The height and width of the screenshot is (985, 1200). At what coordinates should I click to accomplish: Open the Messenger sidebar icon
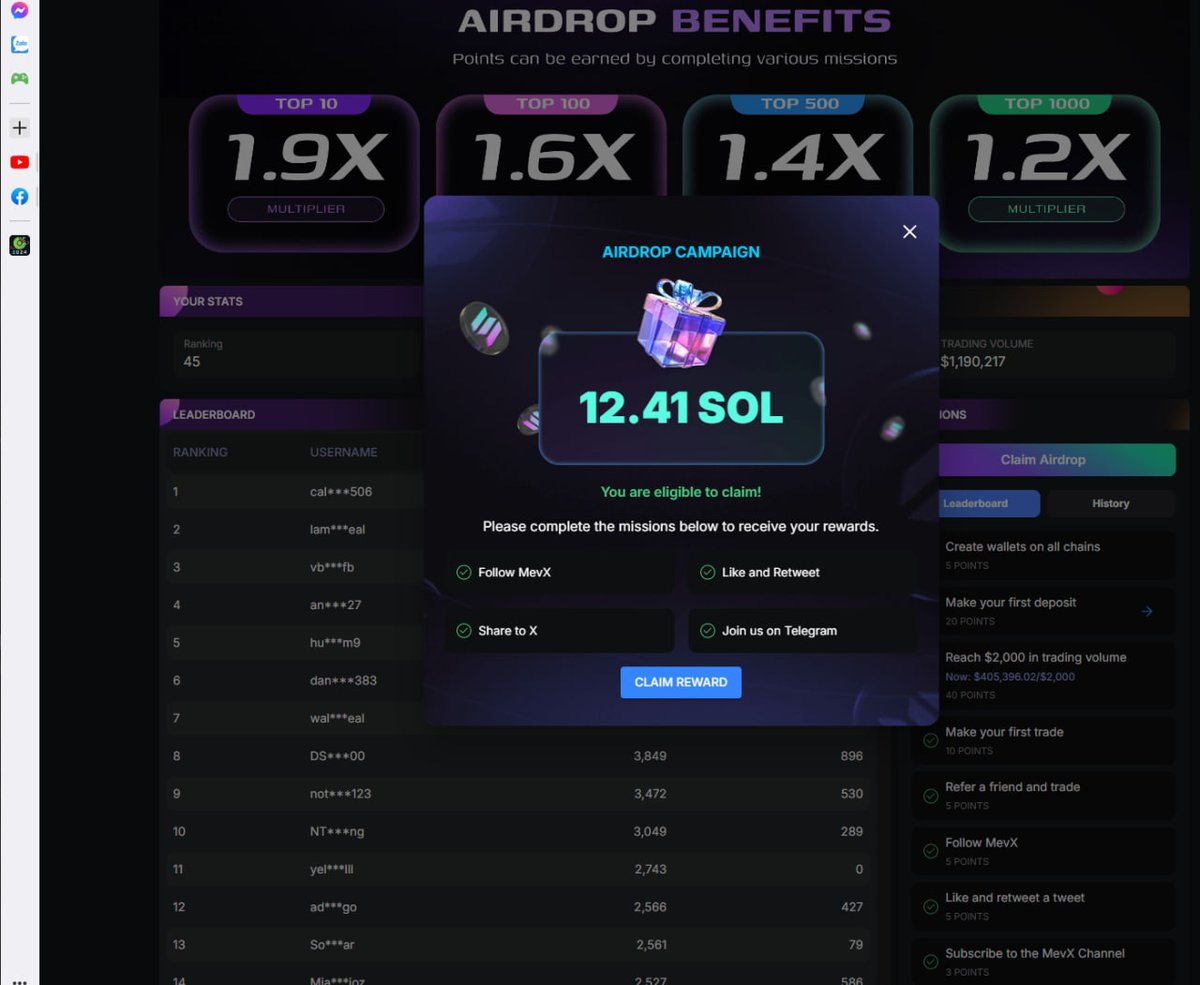pos(19,10)
